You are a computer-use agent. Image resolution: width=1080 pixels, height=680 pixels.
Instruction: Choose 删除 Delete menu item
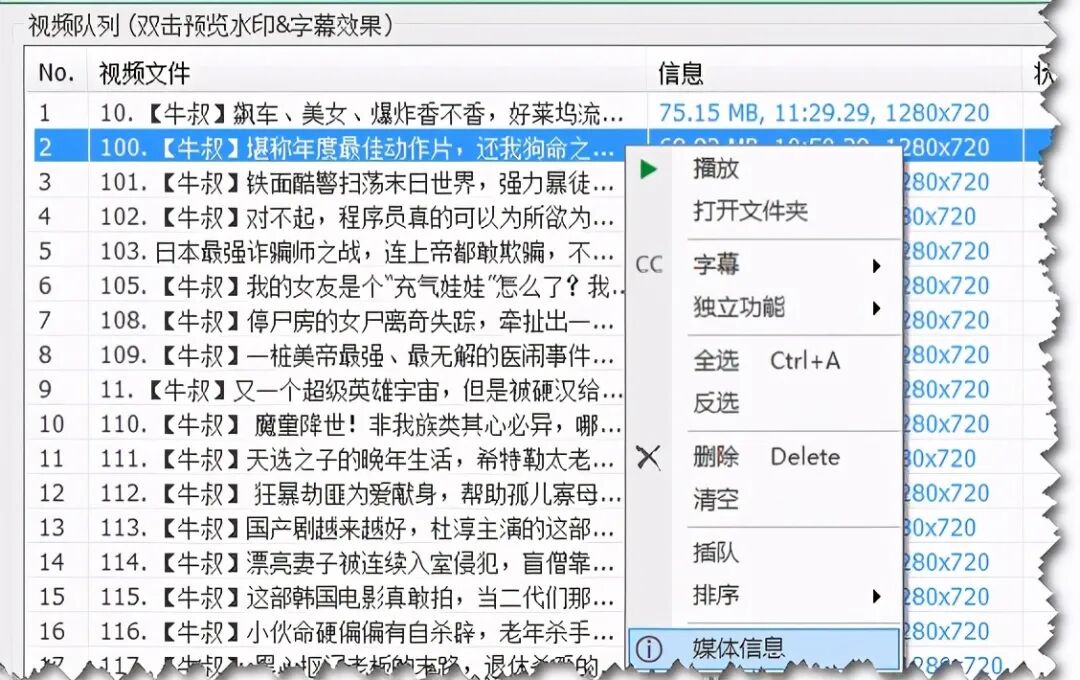tap(765, 457)
